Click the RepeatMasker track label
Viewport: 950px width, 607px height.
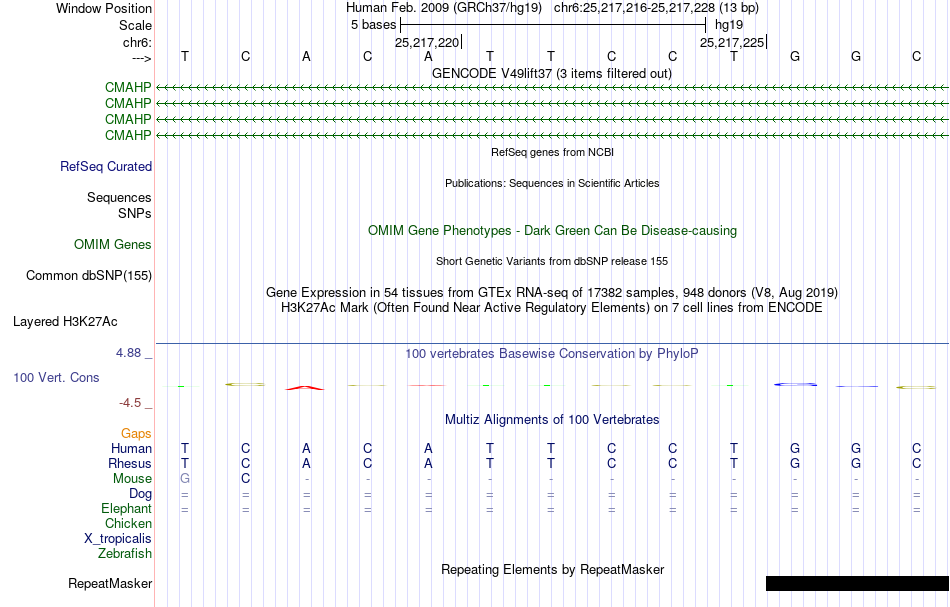110,583
